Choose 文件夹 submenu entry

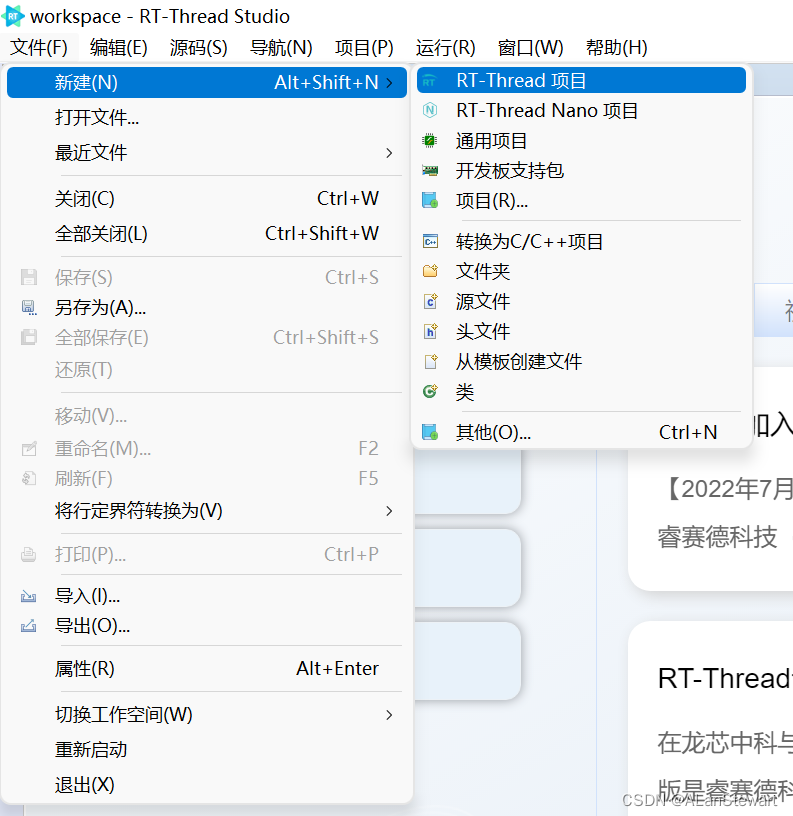pyautogui.click(x=581, y=271)
